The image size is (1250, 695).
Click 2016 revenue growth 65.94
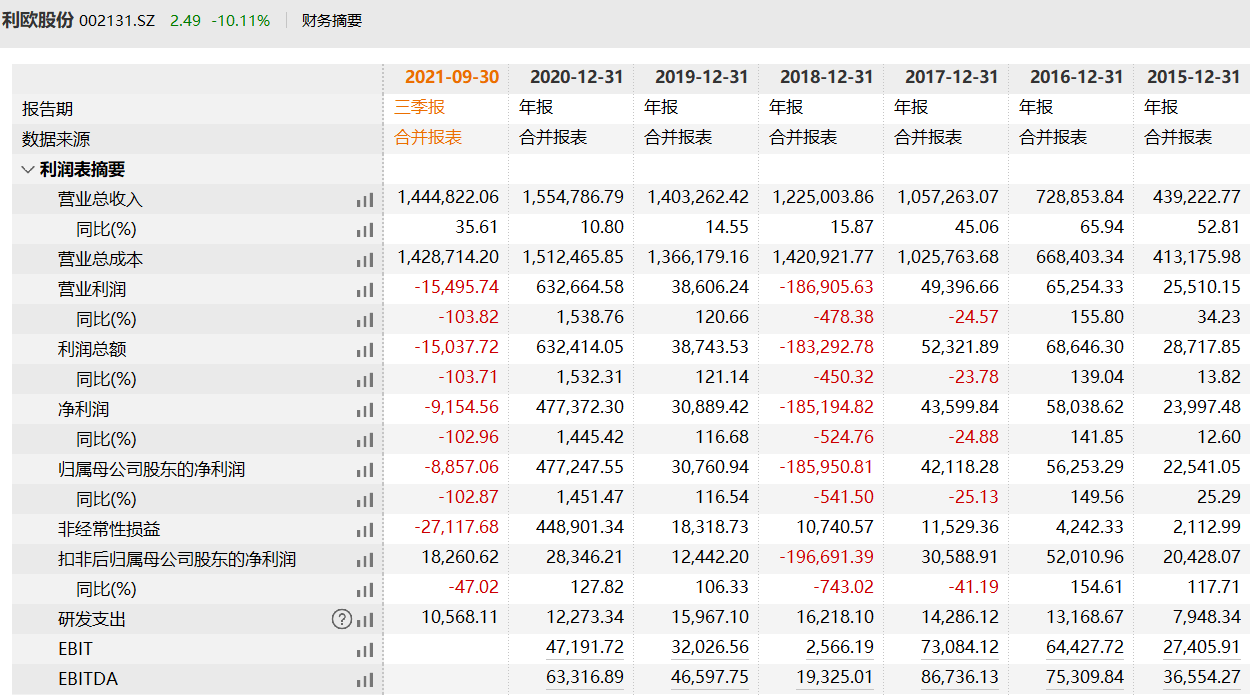[x=1102, y=228]
